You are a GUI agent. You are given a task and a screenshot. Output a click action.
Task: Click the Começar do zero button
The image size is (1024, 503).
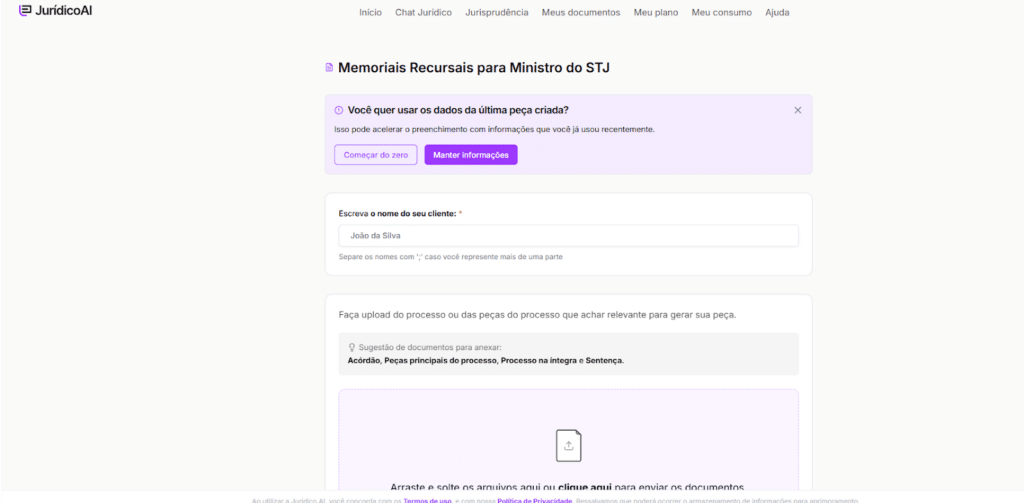click(376, 155)
